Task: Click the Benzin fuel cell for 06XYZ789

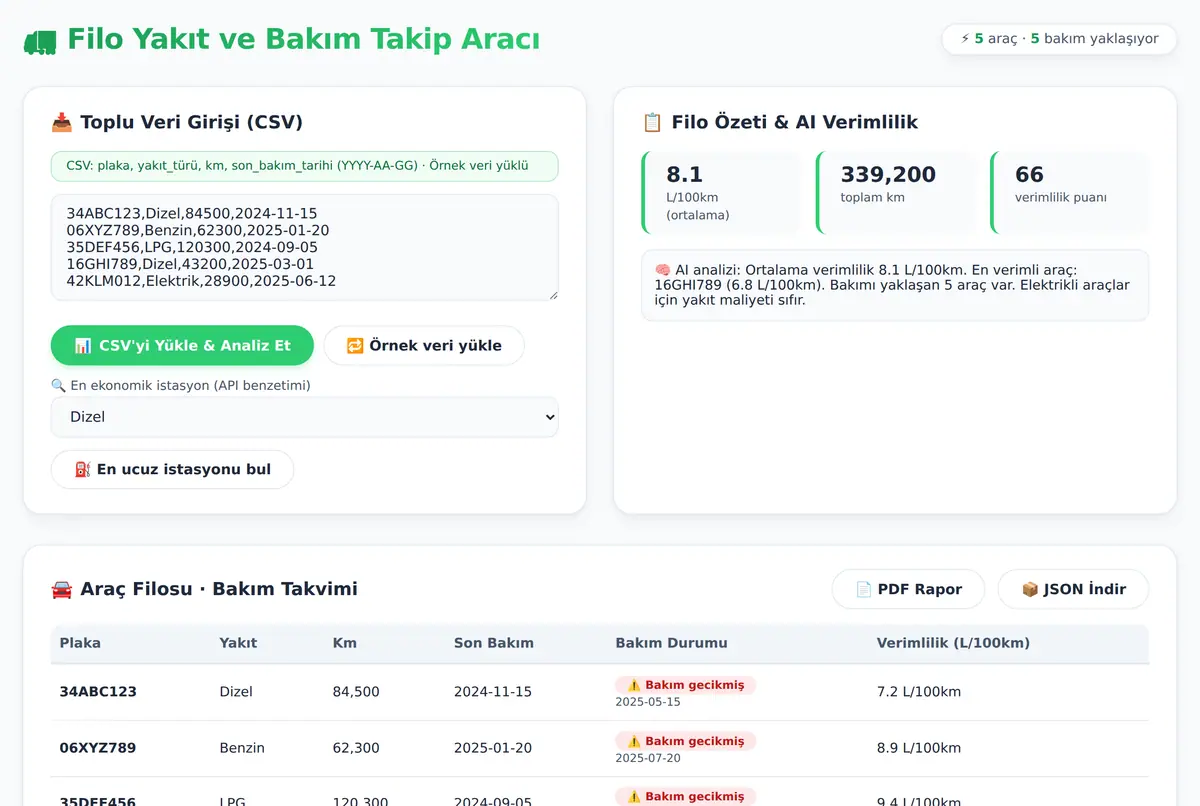Action: (242, 748)
